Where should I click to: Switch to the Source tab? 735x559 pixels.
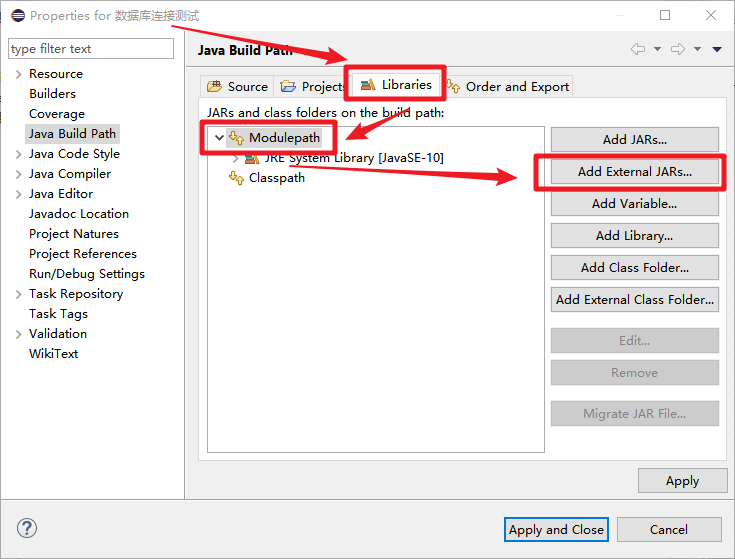[x=237, y=86]
